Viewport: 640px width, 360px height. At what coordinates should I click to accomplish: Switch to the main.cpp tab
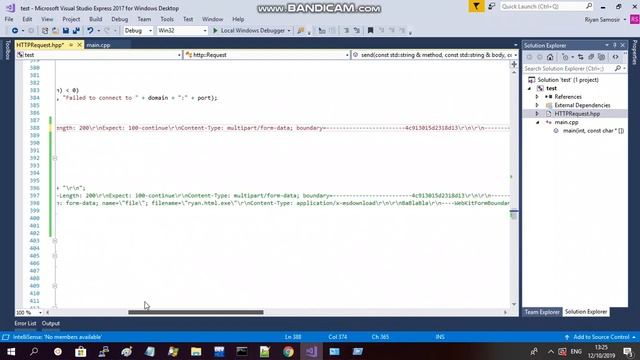point(98,45)
